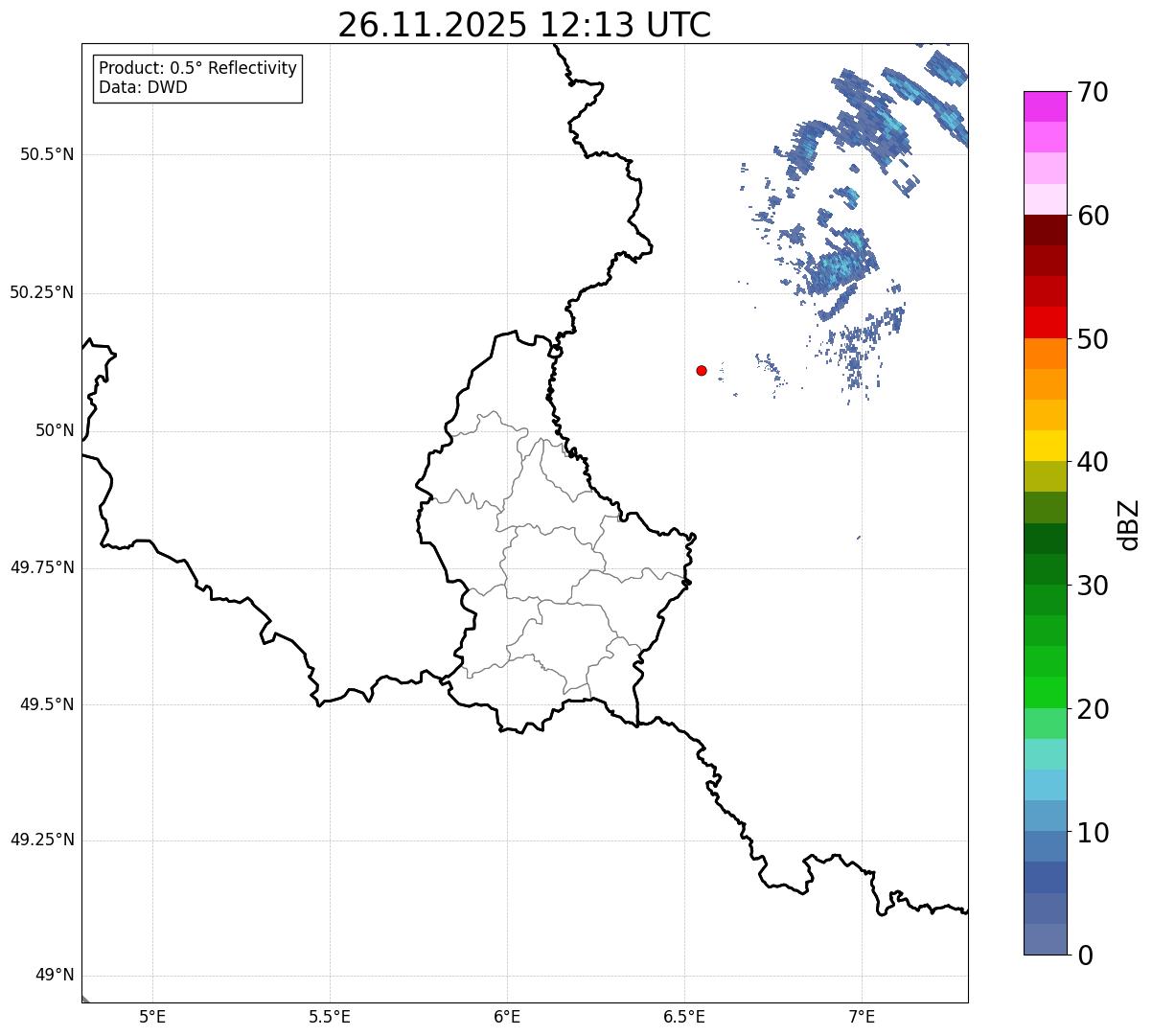Click the 20 colorbar tick label
This screenshot has width=1152, height=1036.
(1093, 709)
